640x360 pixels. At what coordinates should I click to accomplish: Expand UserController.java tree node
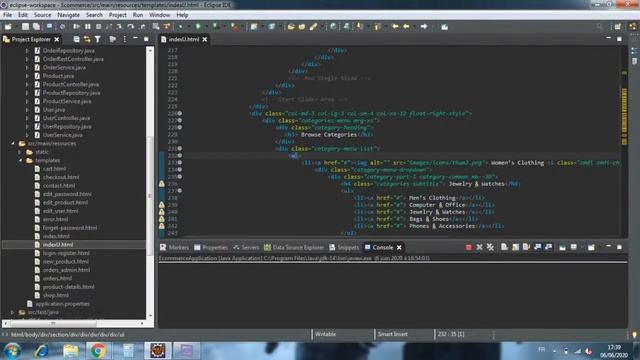coord(27,118)
